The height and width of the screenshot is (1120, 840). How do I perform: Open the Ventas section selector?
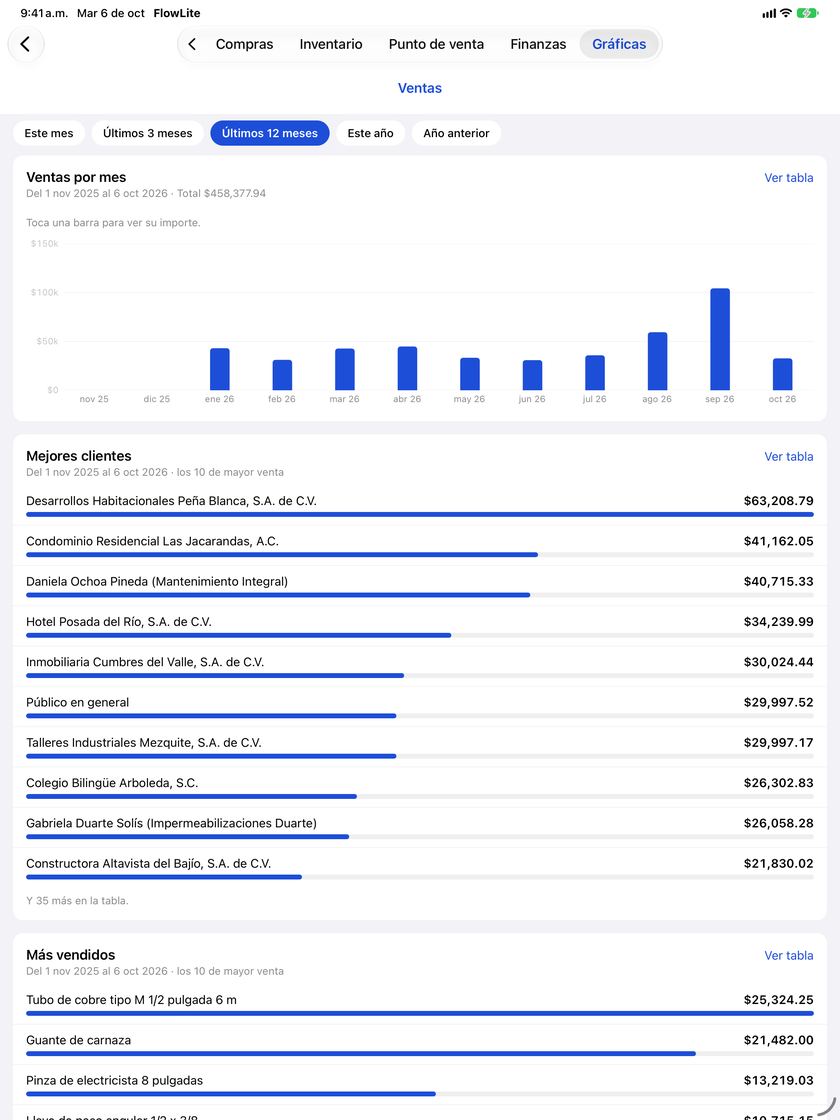pos(420,88)
